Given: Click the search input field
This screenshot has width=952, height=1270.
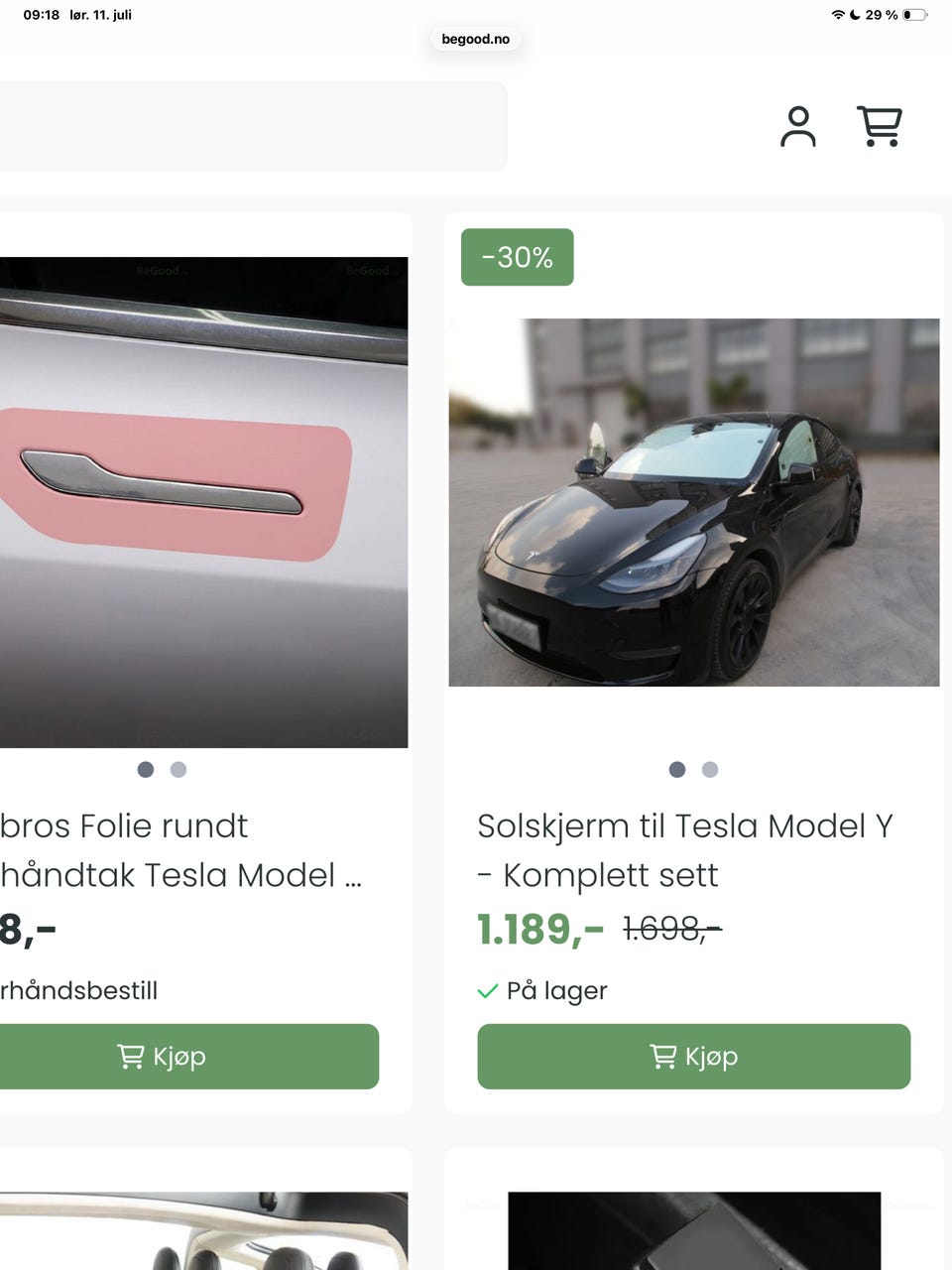Looking at the screenshot, I should coord(253,126).
